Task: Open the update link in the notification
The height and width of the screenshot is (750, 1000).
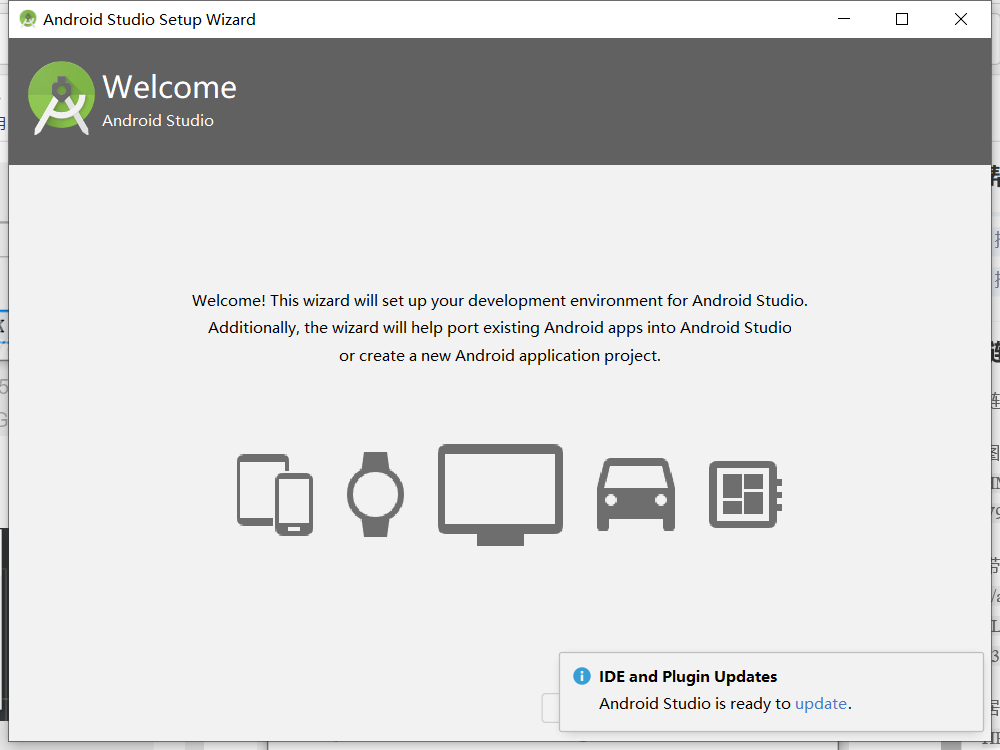Action: 821,703
